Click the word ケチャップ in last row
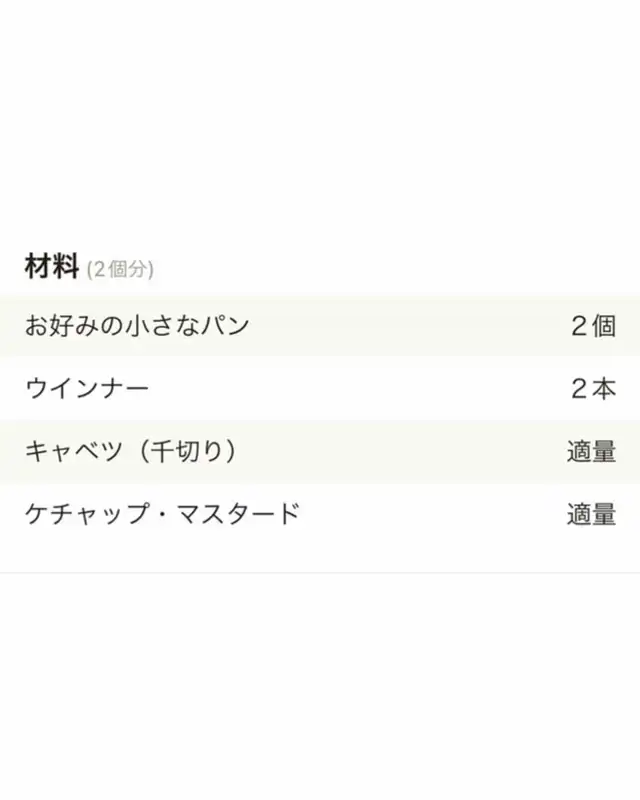 point(87,514)
